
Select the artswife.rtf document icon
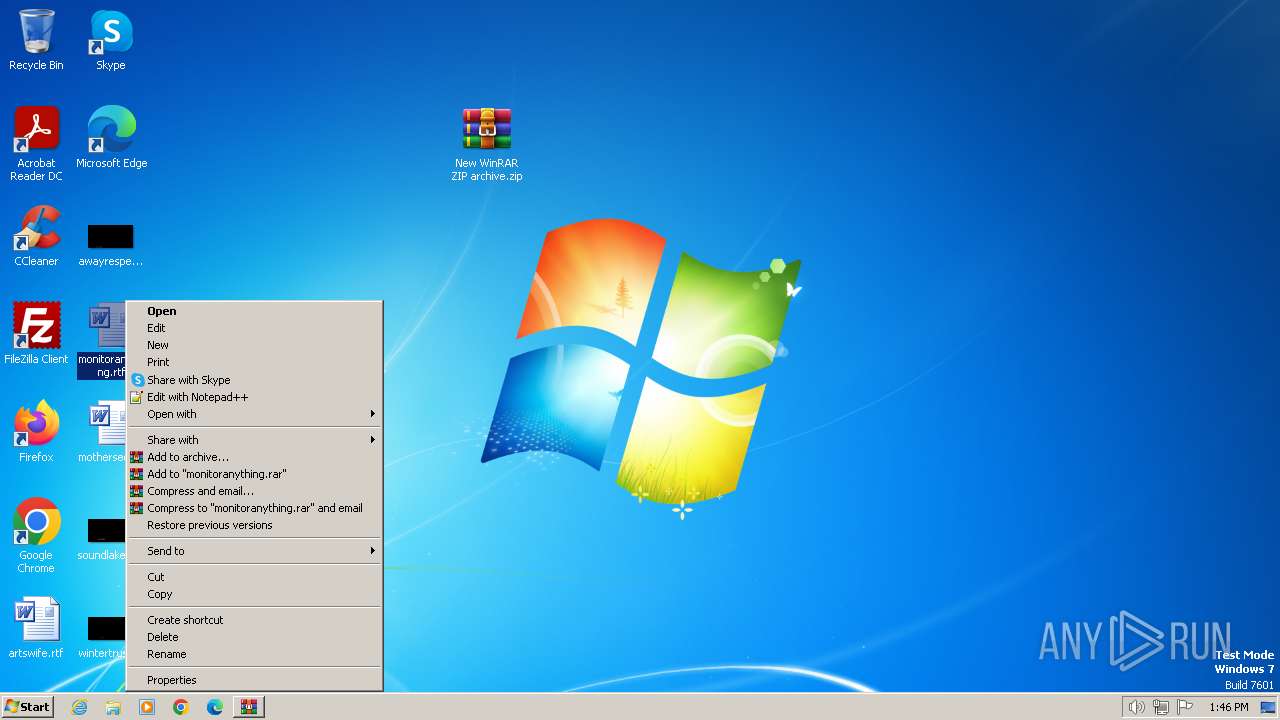point(36,628)
